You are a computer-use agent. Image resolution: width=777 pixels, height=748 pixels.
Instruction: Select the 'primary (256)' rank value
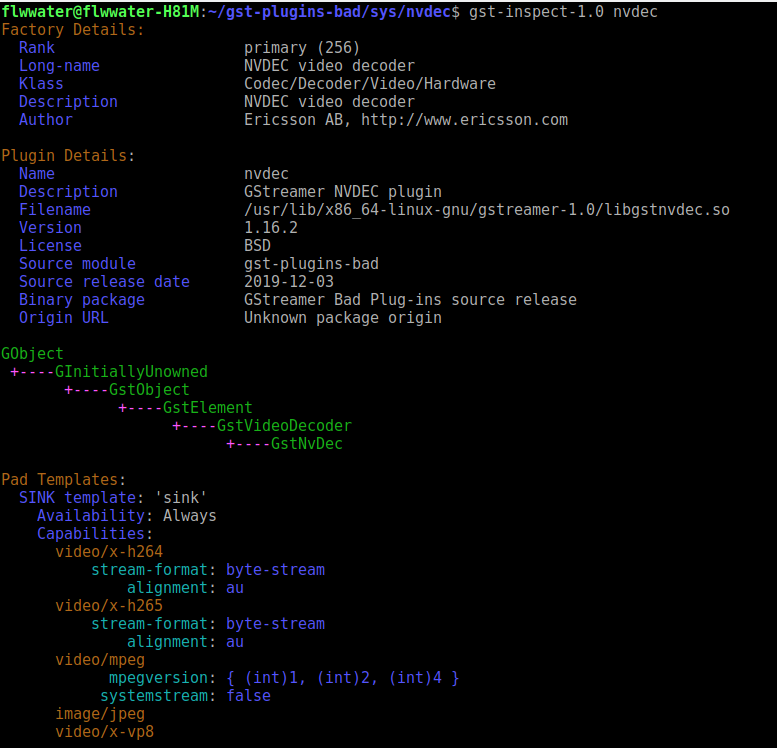(x=301, y=48)
